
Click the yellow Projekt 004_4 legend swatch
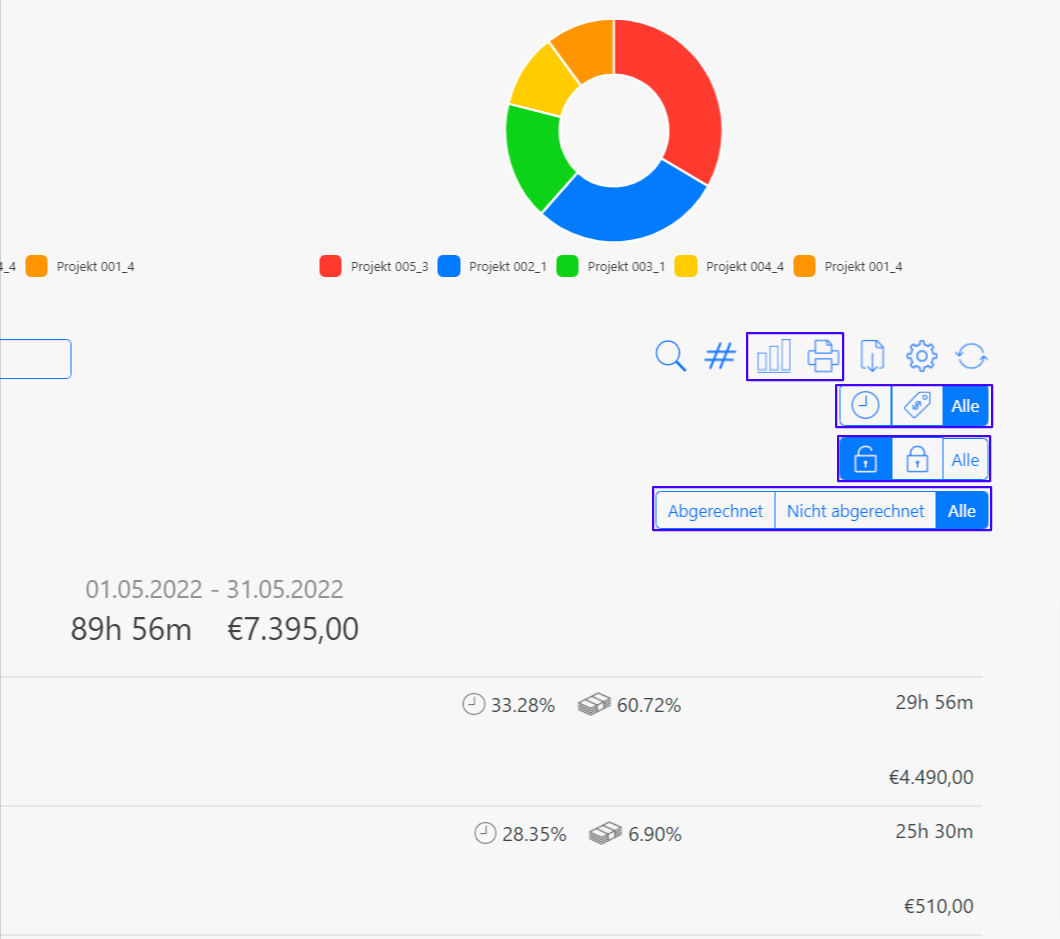coord(685,266)
